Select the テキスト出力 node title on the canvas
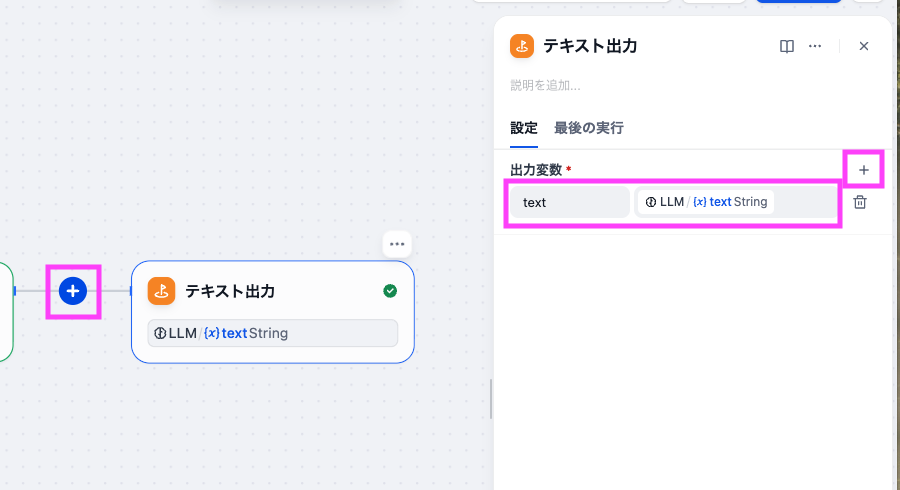This screenshot has width=900, height=490. click(x=230, y=291)
